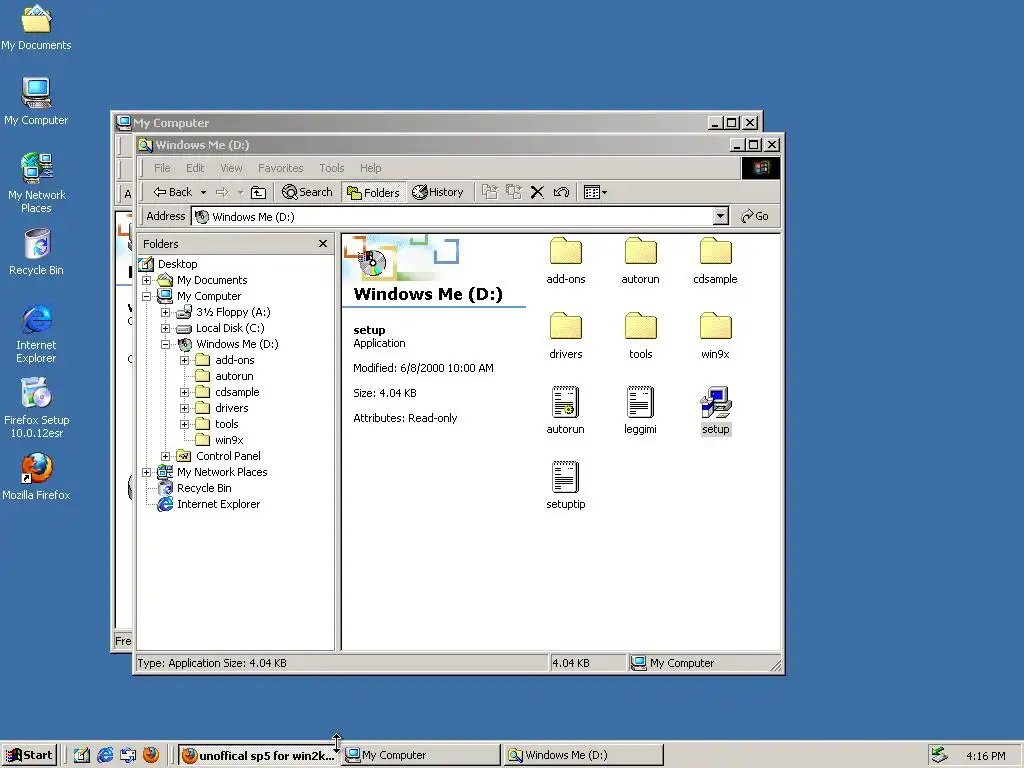The image size is (1024, 768).
Task: Close the Folders pane
Action: click(x=323, y=244)
